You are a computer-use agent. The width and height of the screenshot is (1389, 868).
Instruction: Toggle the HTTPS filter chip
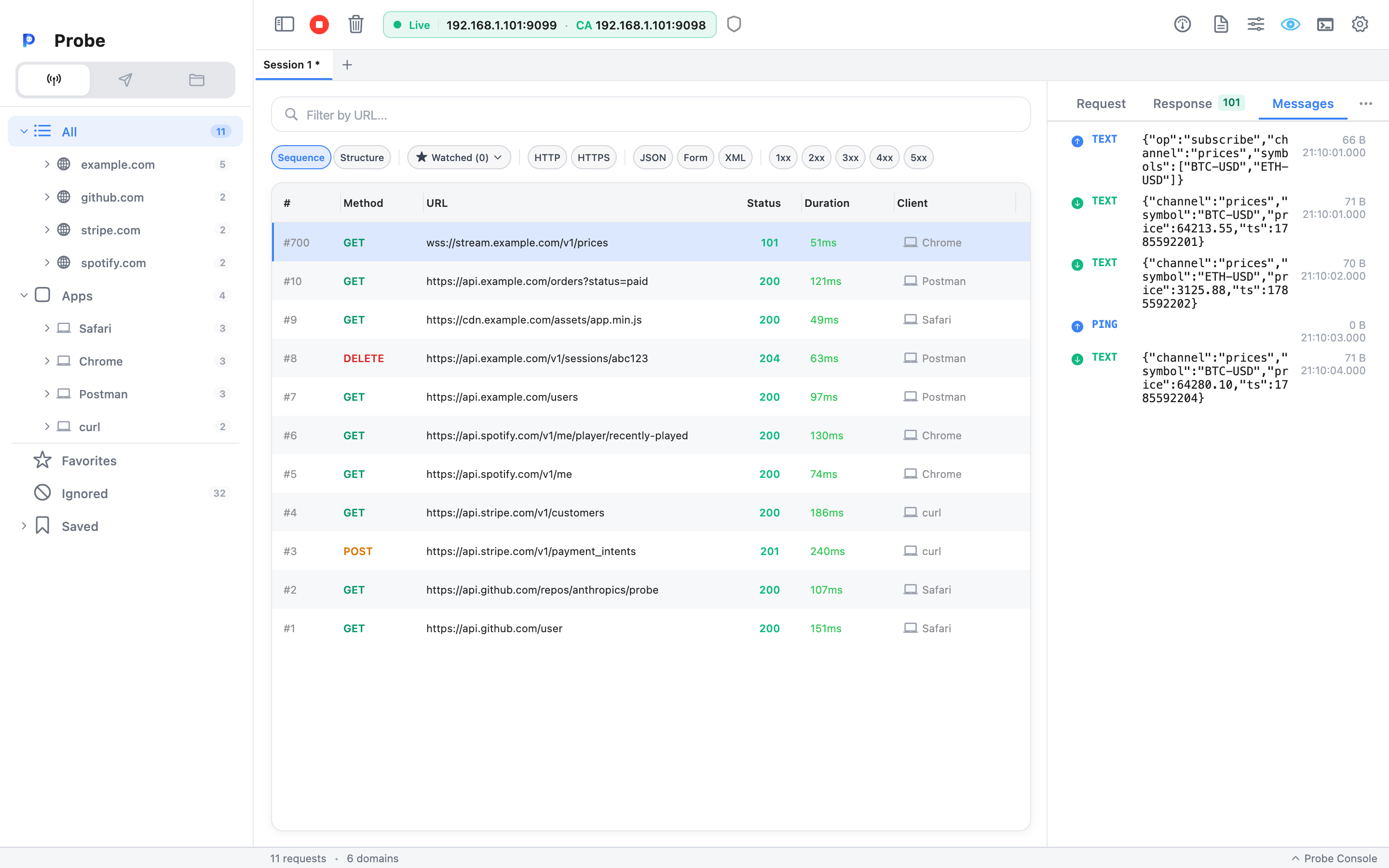tap(594, 157)
